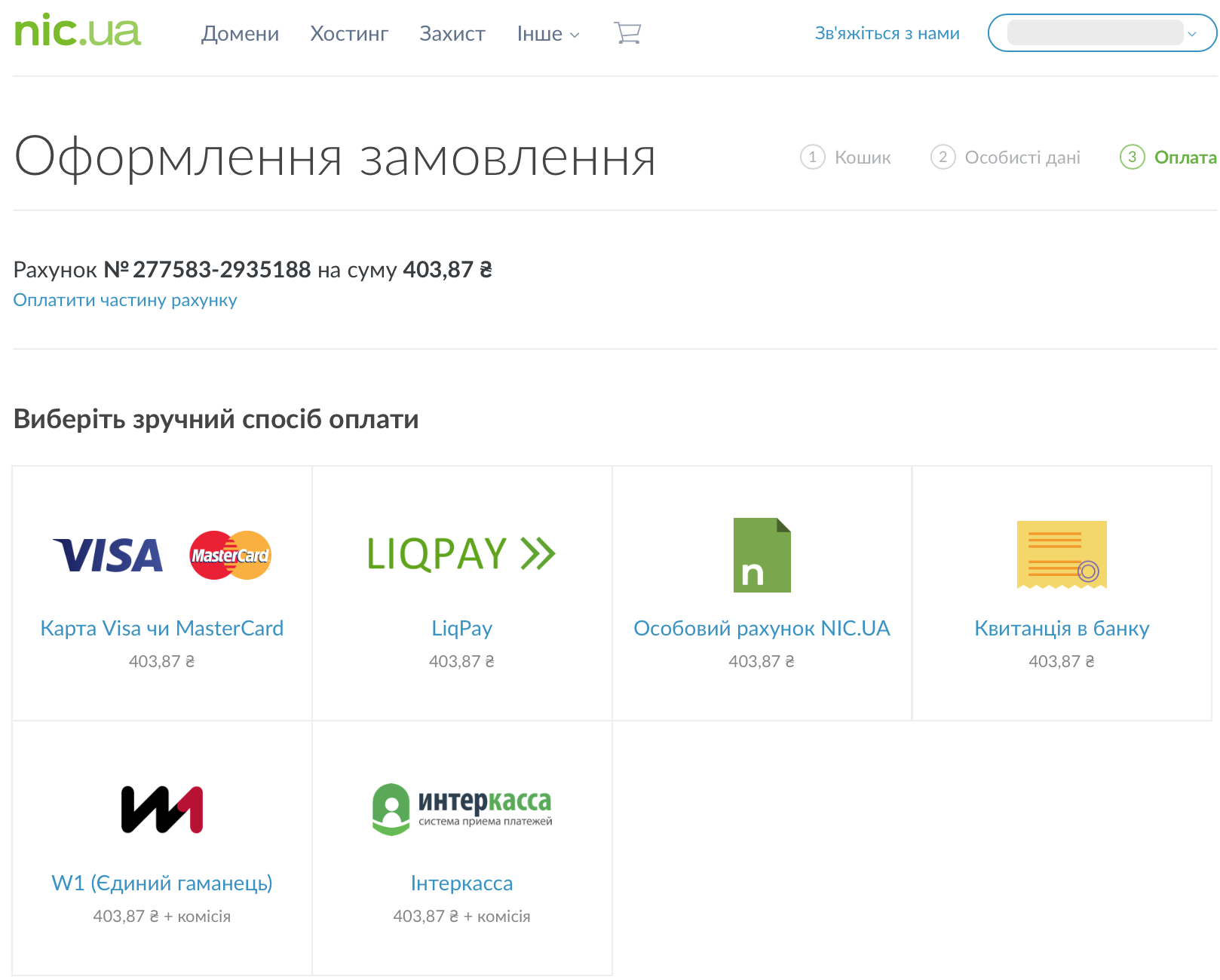Choose the LiqPay text link

pyautogui.click(x=462, y=628)
